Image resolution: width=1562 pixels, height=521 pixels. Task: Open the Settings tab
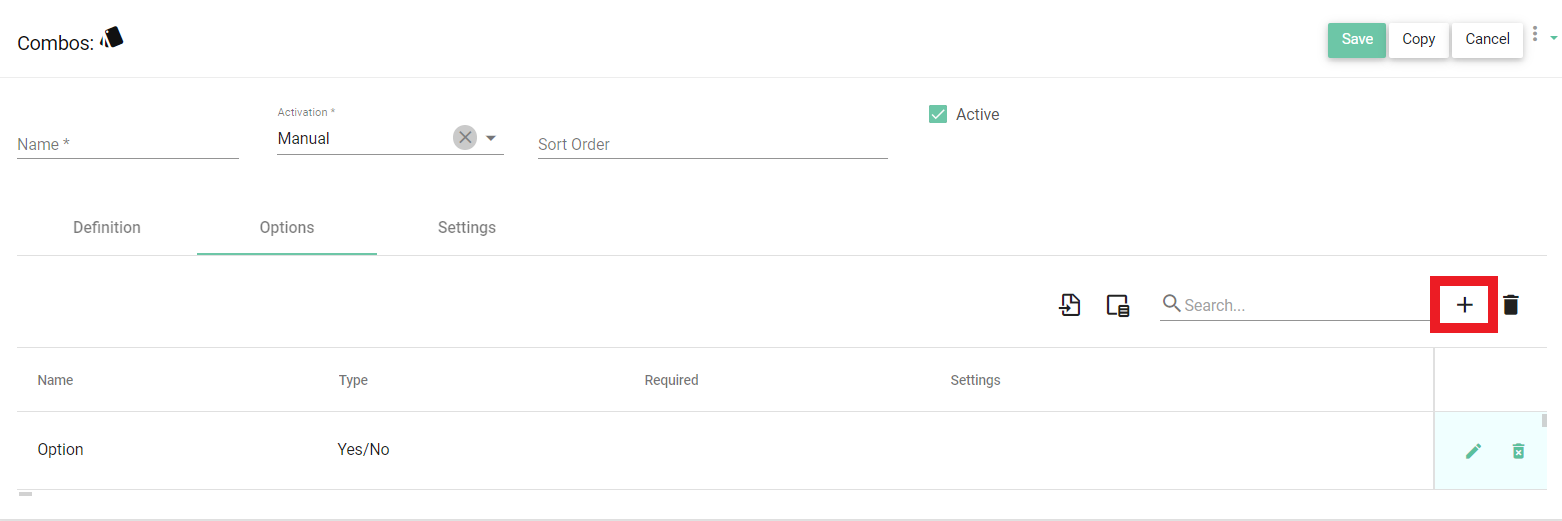tap(466, 228)
